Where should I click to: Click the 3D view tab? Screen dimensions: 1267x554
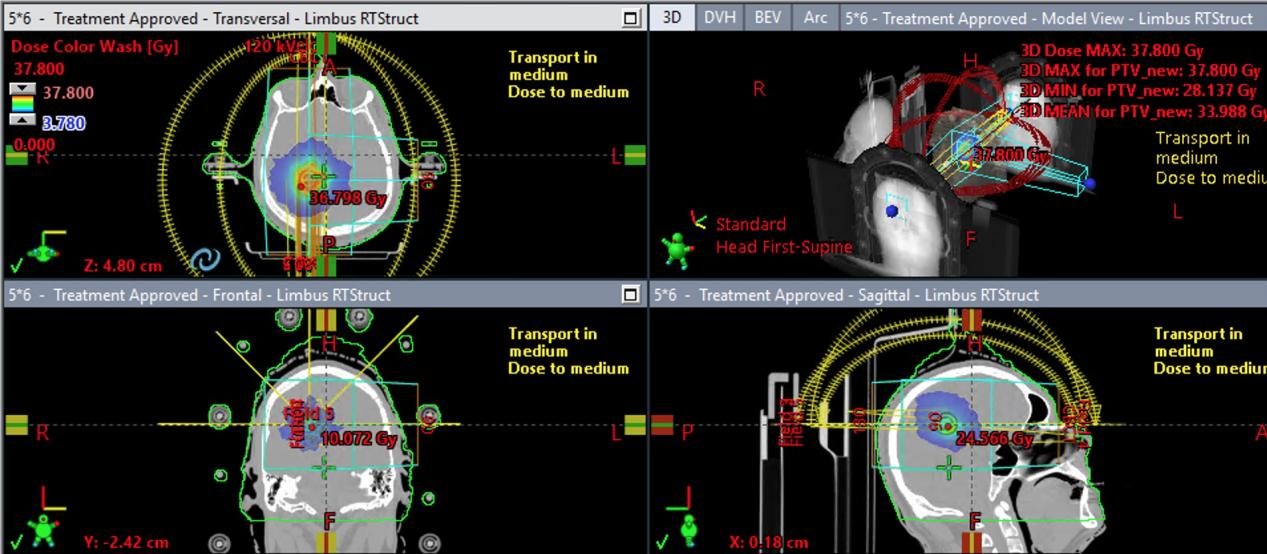pyautogui.click(x=673, y=18)
